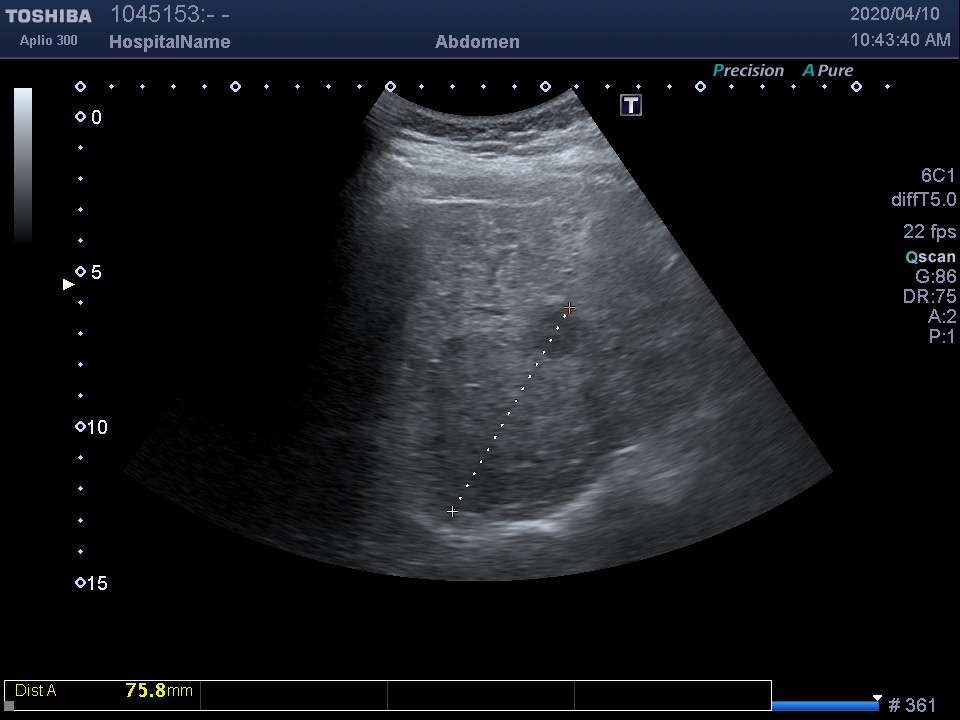Click the date 2020/04/10

pos(894,14)
